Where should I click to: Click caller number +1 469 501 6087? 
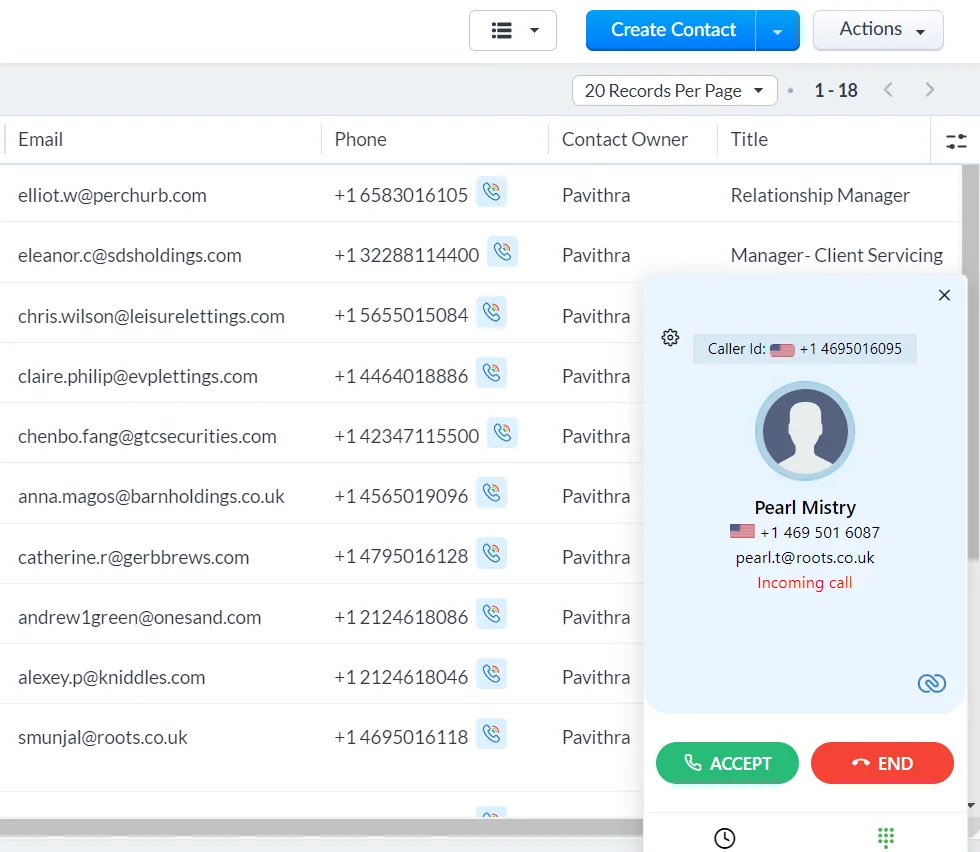[x=819, y=533]
